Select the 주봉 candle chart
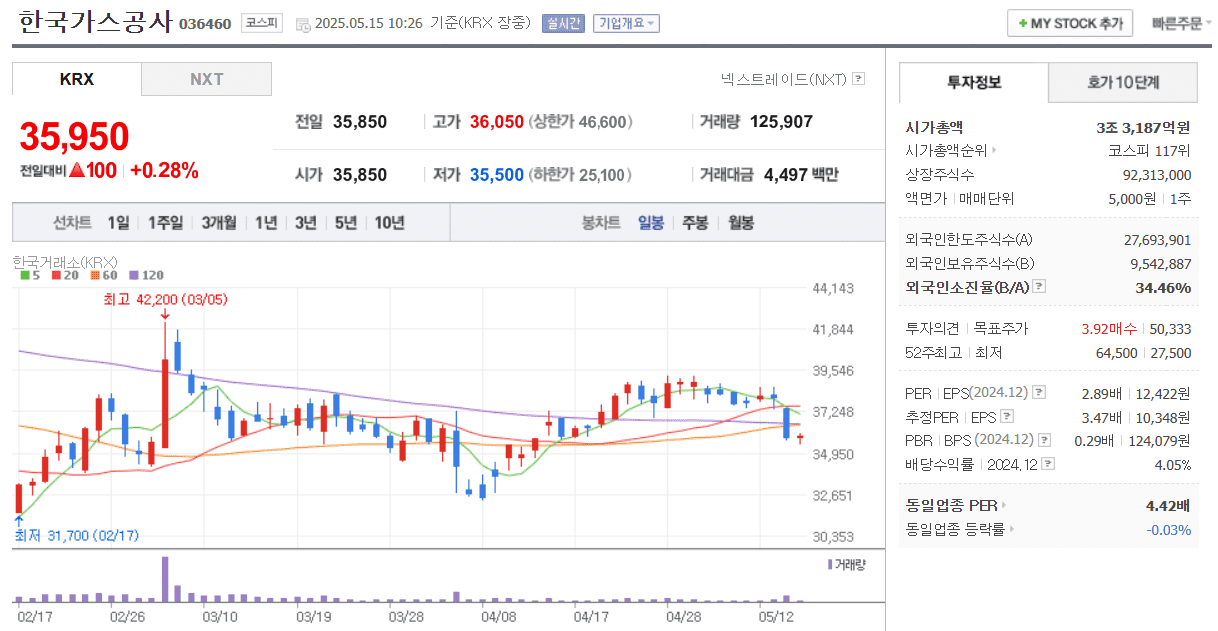1218x631 pixels. pos(695,223)
